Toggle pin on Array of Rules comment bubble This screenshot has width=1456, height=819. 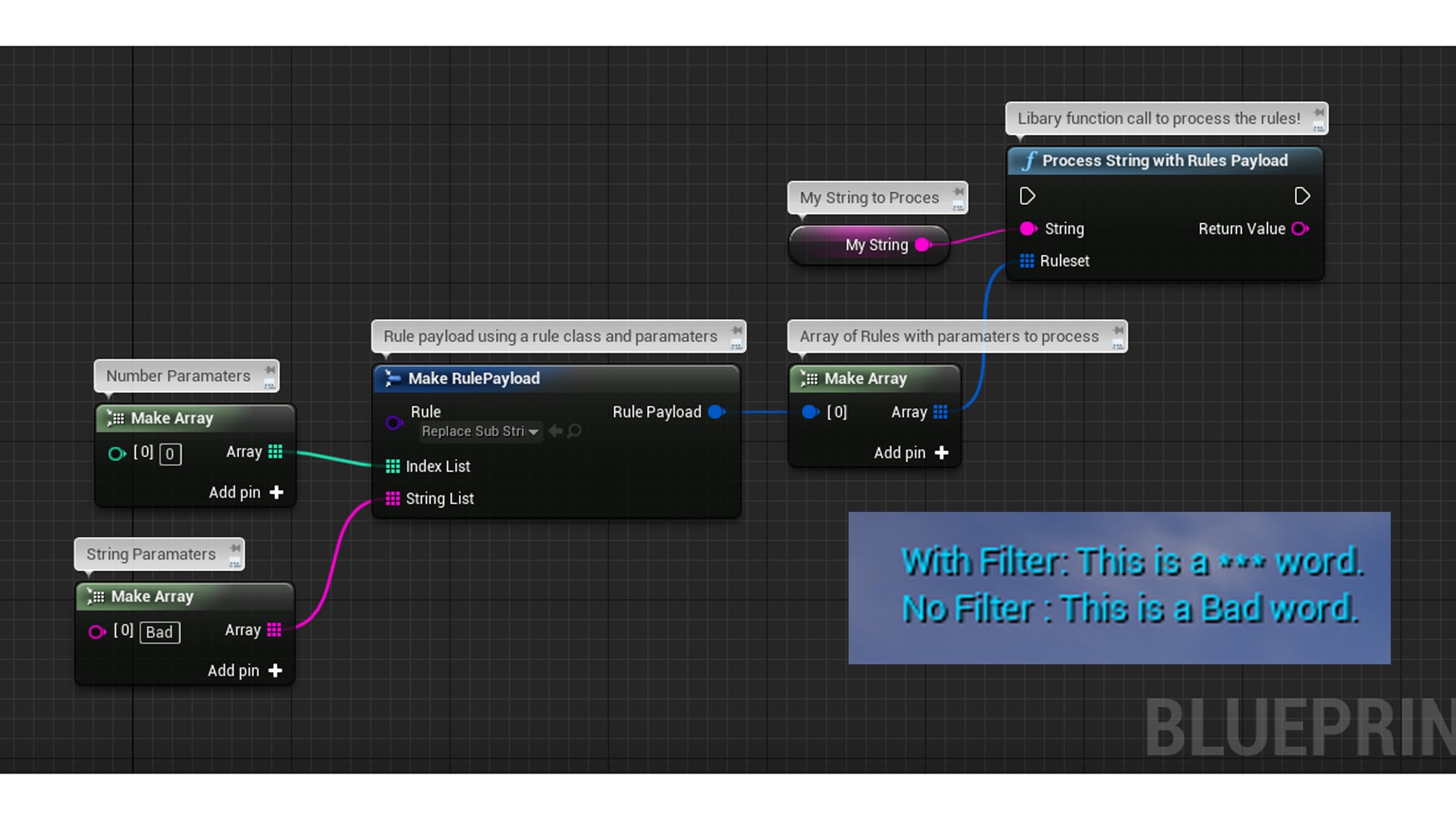tap(1118, 331)
